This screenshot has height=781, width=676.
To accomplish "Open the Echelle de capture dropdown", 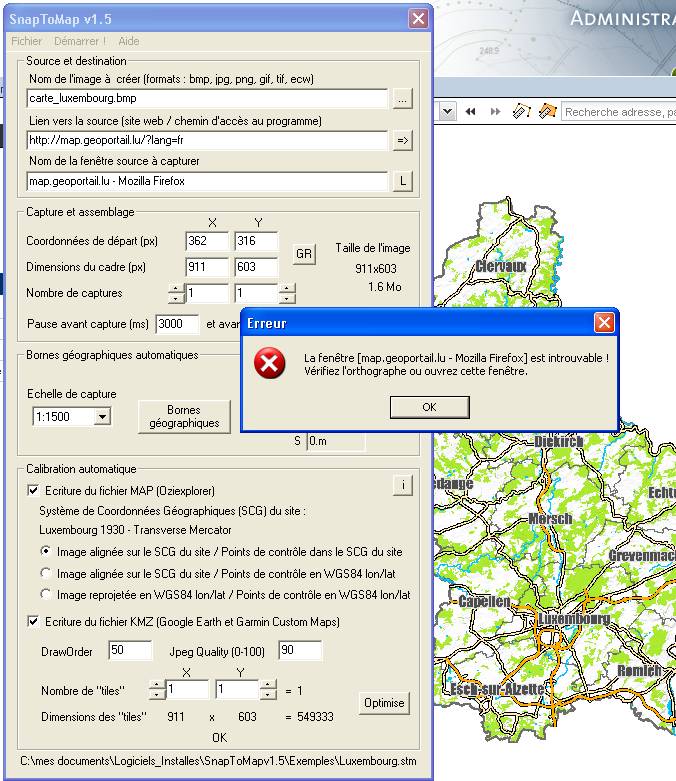I will [x=103, y=416].
